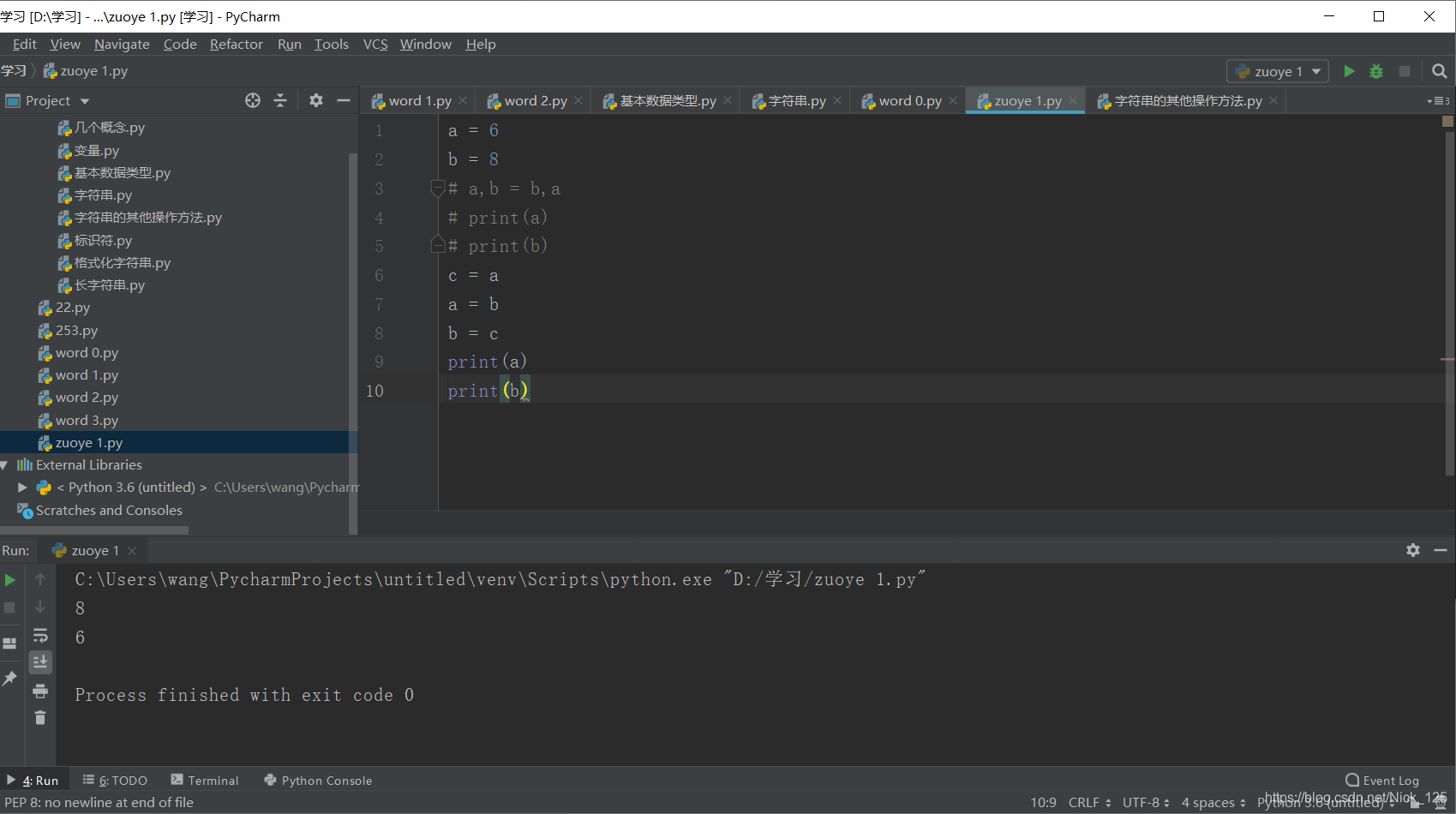Expand Python 3.6 (untitled) library node
This screenshot has height=814, width=1456.
pos(23,488)
